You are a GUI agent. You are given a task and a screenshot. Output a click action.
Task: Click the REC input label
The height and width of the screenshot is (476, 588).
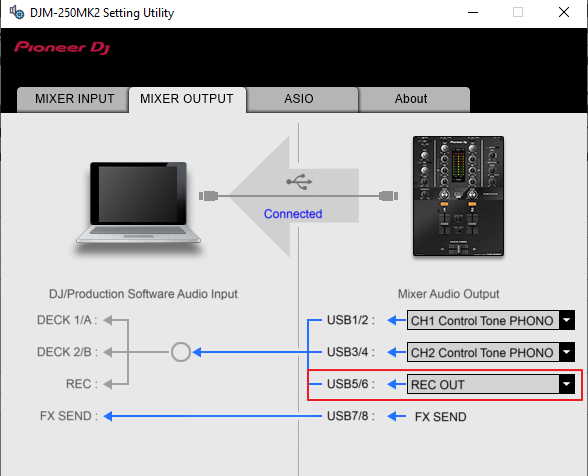point(81,384)
